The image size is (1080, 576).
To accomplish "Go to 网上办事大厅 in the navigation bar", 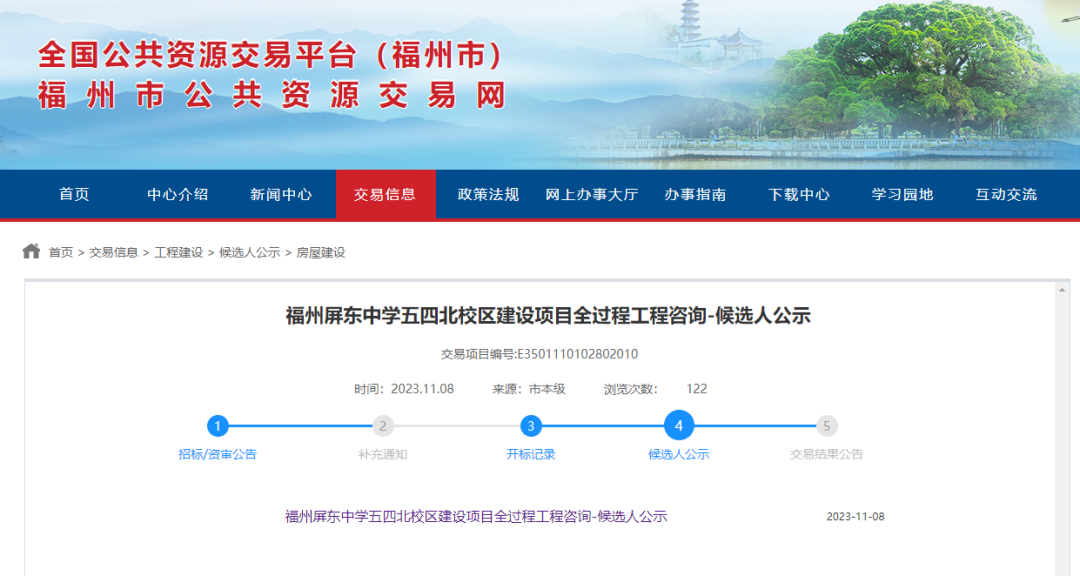I will (x=592, y=195).
